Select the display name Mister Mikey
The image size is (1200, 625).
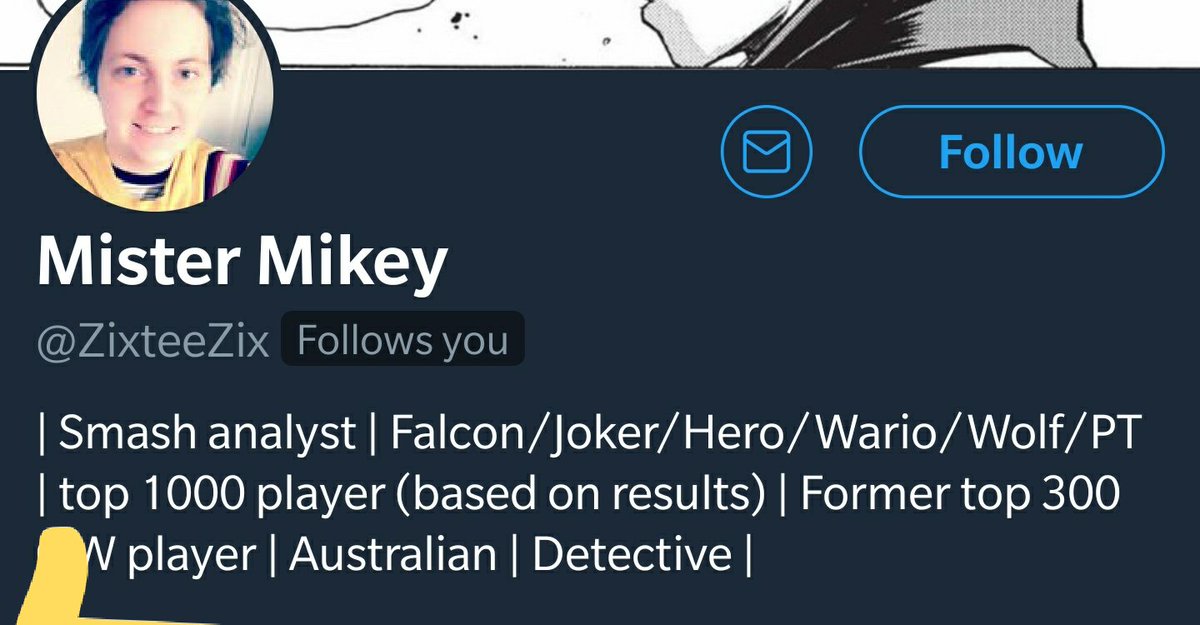(x=242, y=262)
